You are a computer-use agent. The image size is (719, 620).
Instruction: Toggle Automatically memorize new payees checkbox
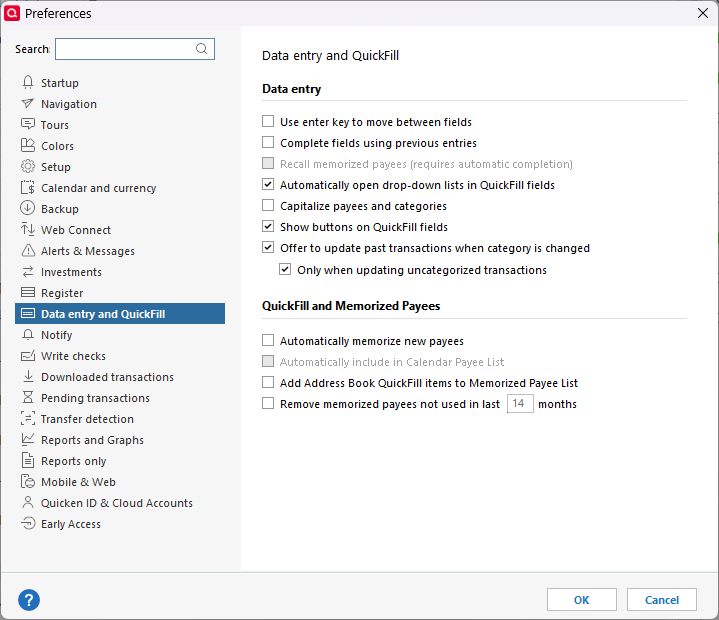pos(268,341)
